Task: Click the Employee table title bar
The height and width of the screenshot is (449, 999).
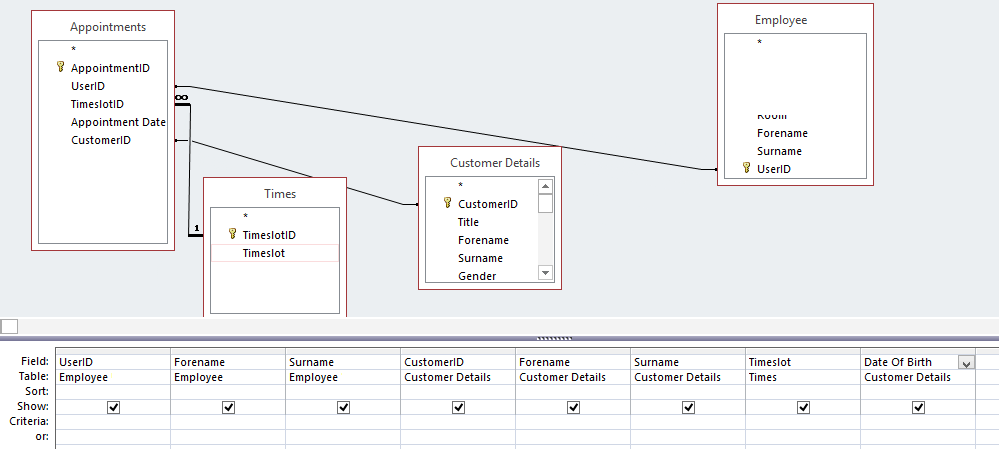Action: click(795, 19)
